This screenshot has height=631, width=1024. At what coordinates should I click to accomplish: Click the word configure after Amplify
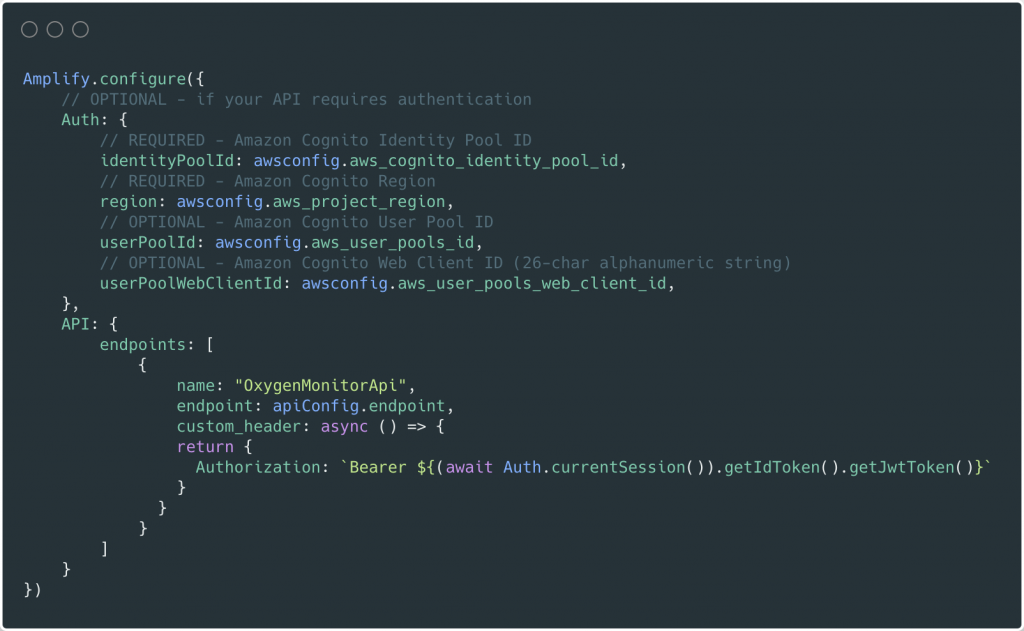point(143,79)
